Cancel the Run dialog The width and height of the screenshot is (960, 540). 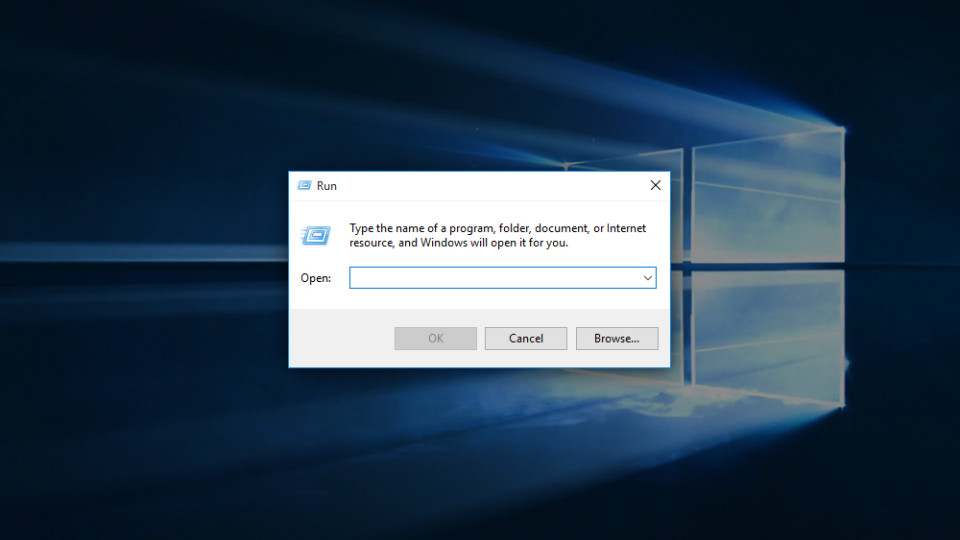coord(526,339)
